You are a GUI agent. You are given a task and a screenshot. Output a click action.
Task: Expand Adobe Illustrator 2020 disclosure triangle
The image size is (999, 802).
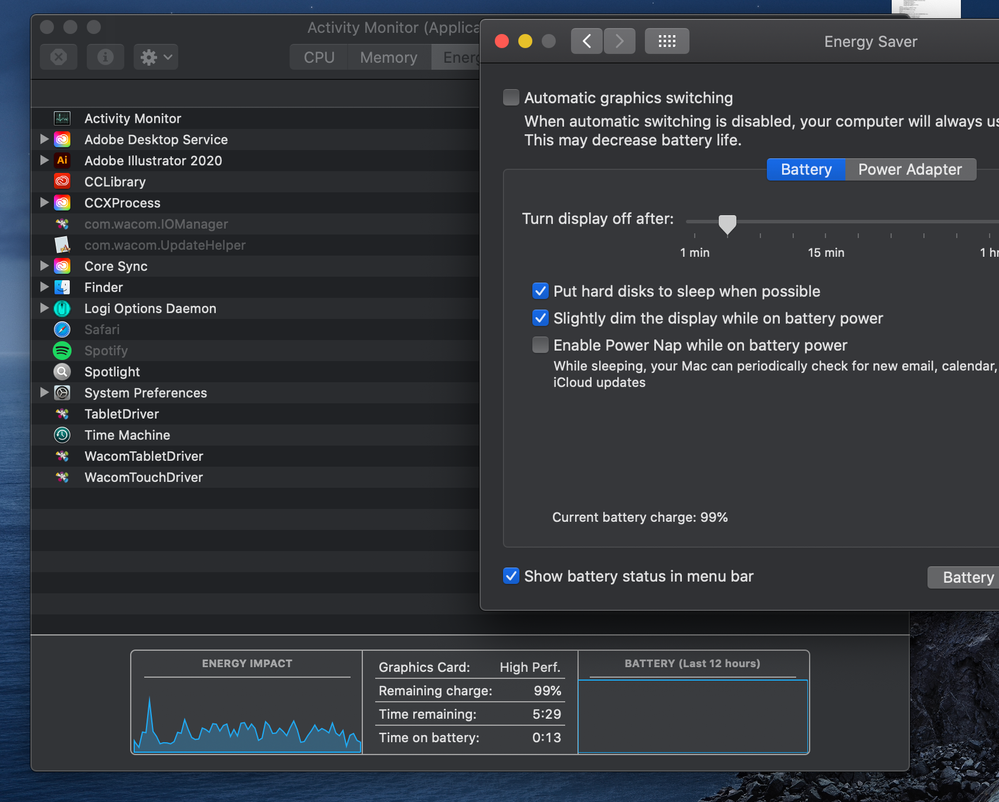click(44, 160)
